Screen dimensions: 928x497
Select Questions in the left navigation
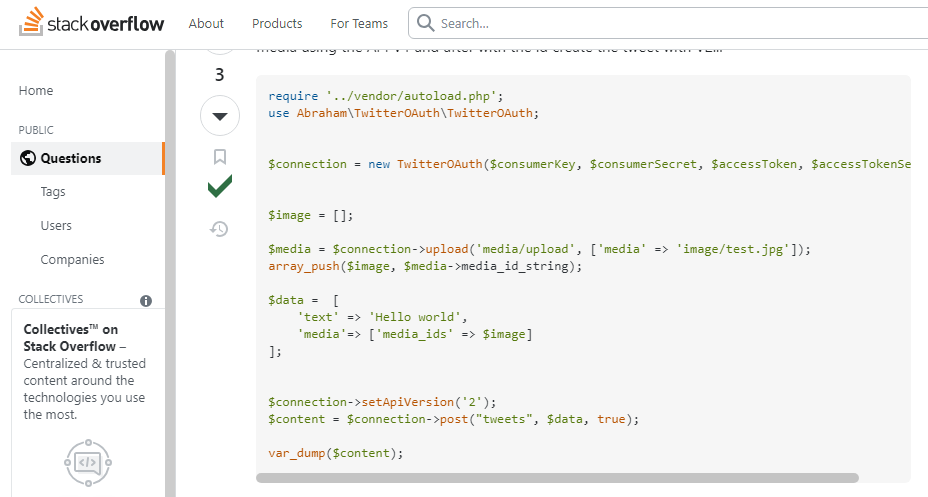tap(71, 158)
